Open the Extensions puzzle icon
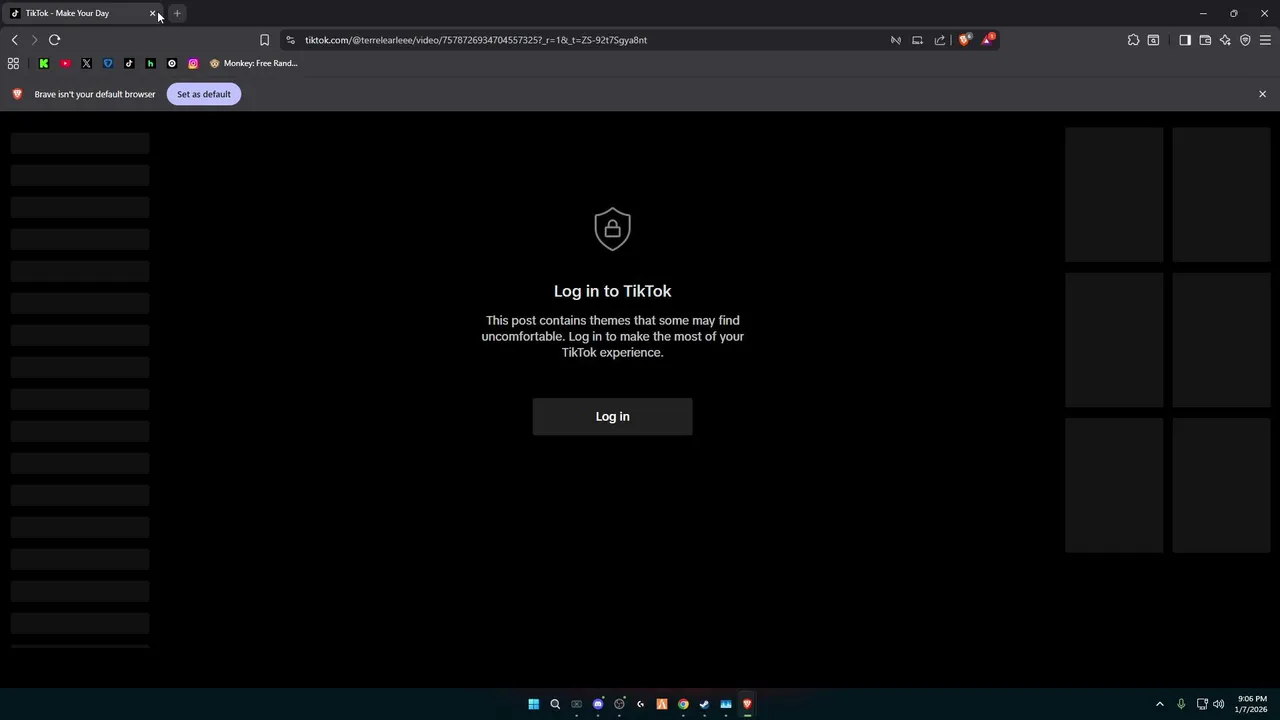The width and height of the screenshot is (1280, 720). pyautogui.click(x=1133, y=40)
